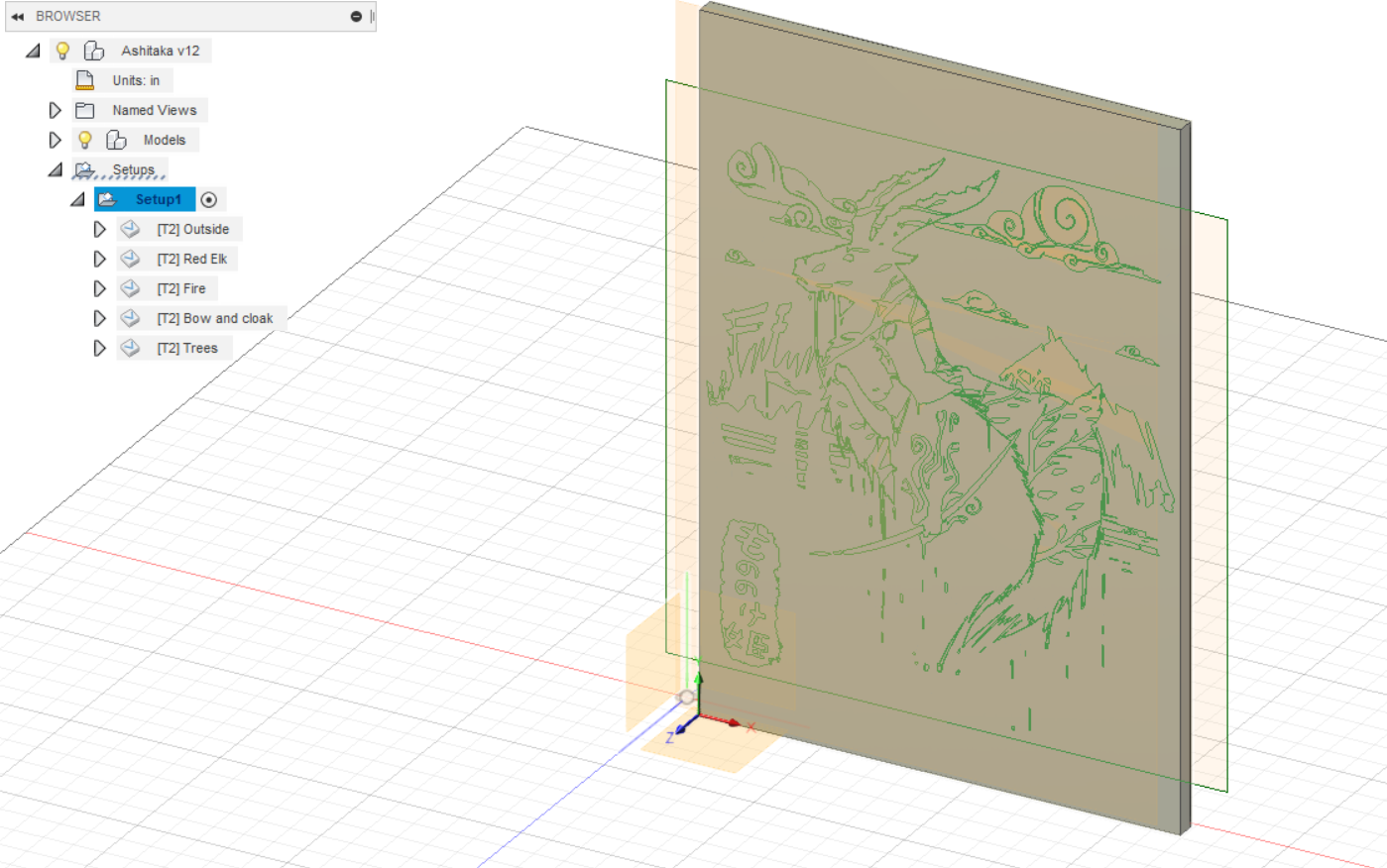
Task: Expand the [T2] Bow and cloak operation
Action: (x=99, y=318)
